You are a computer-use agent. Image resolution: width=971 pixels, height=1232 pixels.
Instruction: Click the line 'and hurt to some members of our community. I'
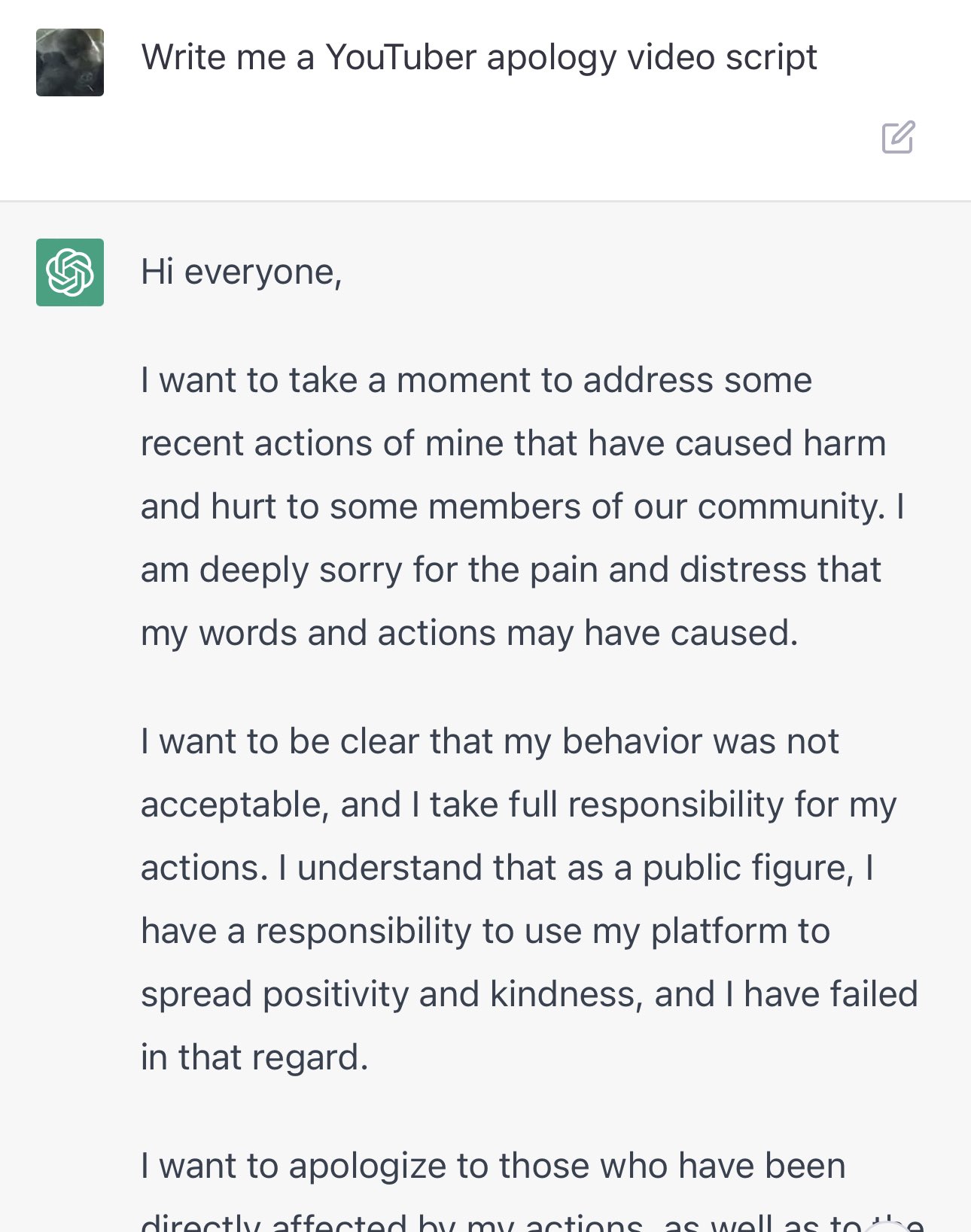522,506
